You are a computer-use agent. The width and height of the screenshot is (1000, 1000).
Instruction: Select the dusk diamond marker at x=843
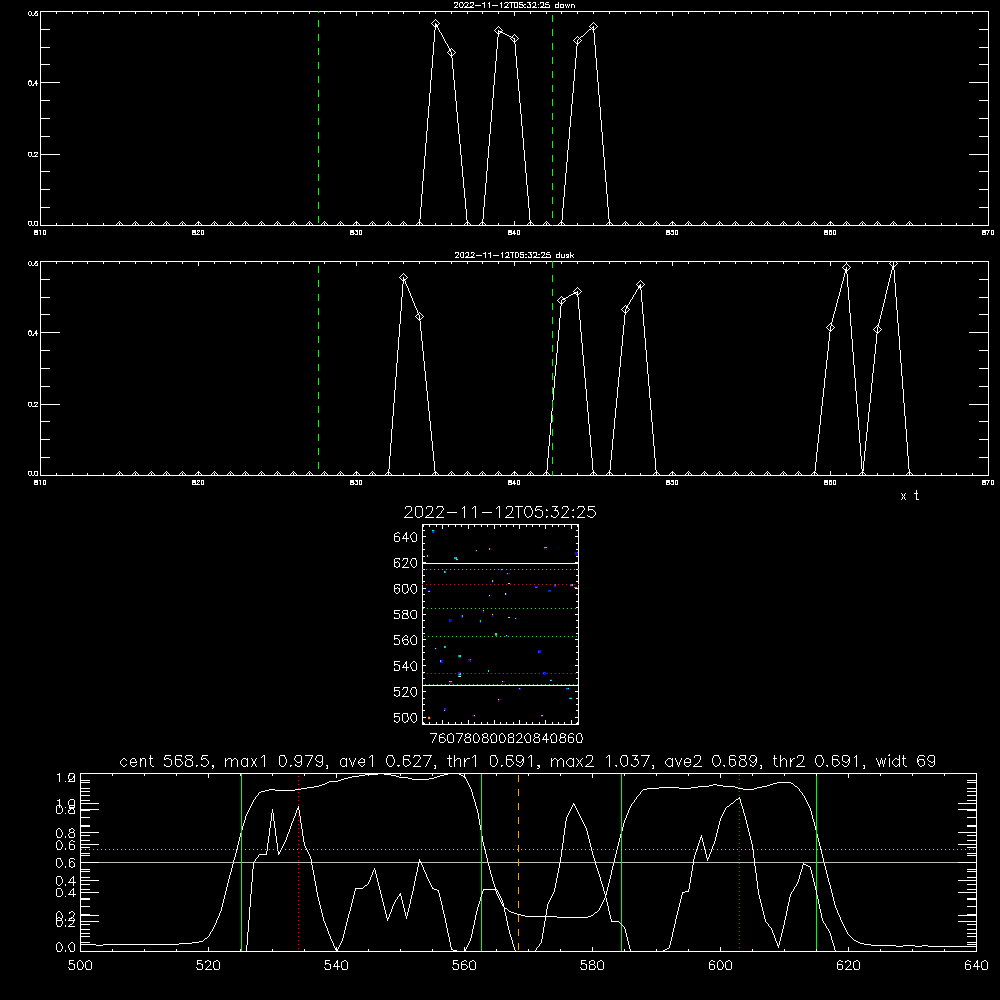coord(562,300)
